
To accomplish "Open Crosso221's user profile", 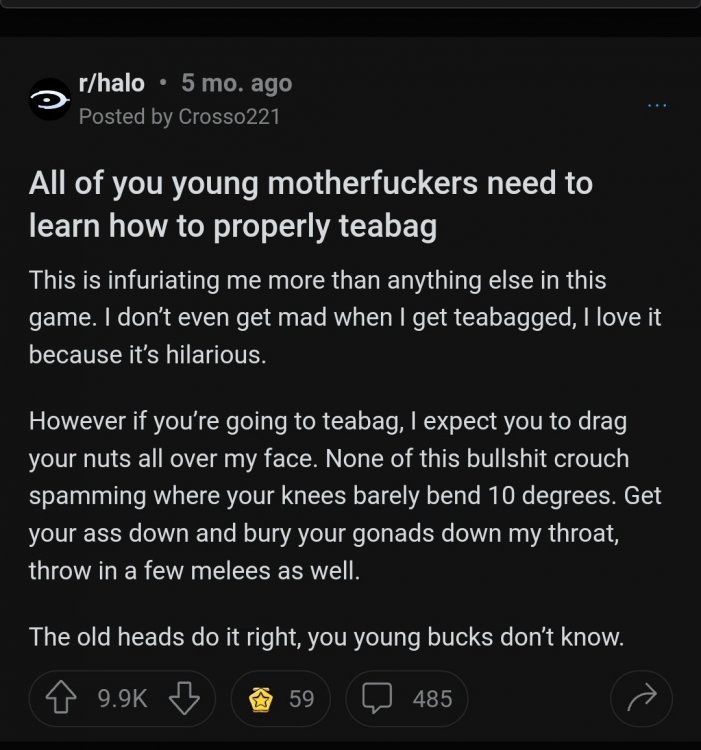I will (228, 117).
